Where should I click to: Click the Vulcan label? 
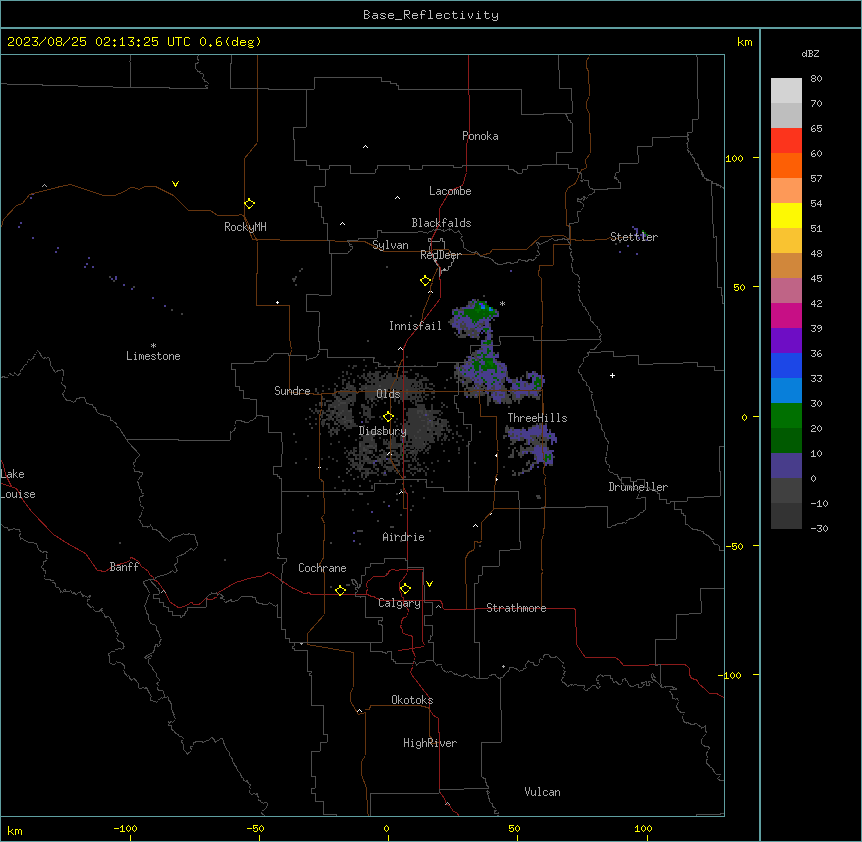coord(542,792)
